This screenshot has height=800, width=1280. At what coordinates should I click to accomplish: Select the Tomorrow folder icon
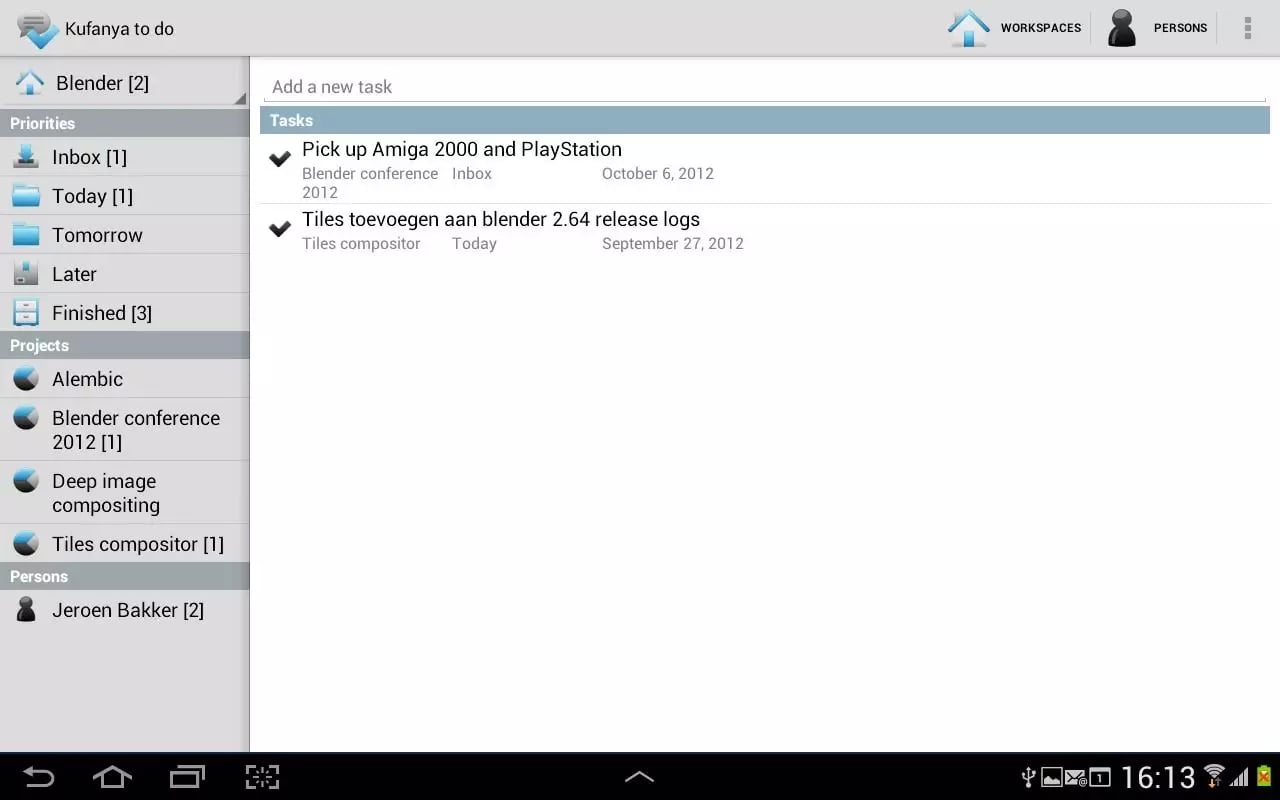click(x=26, y=234)
